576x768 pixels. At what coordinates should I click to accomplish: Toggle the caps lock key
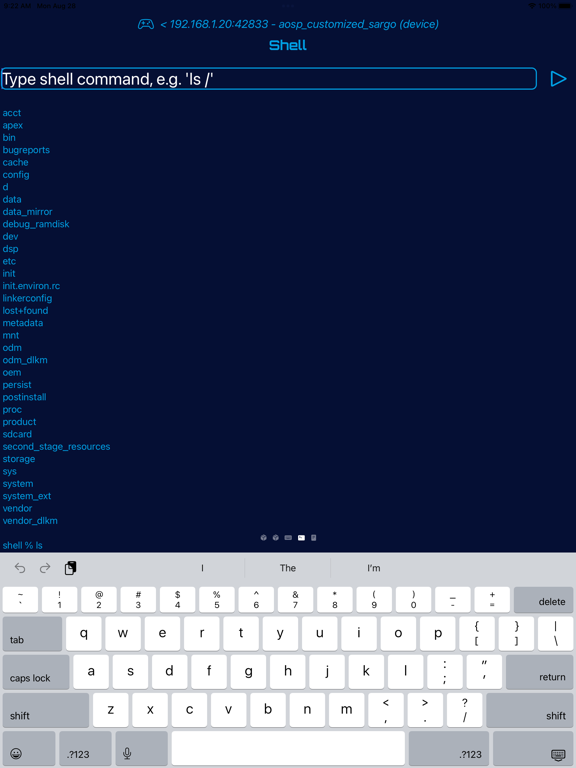coord(36,672)
